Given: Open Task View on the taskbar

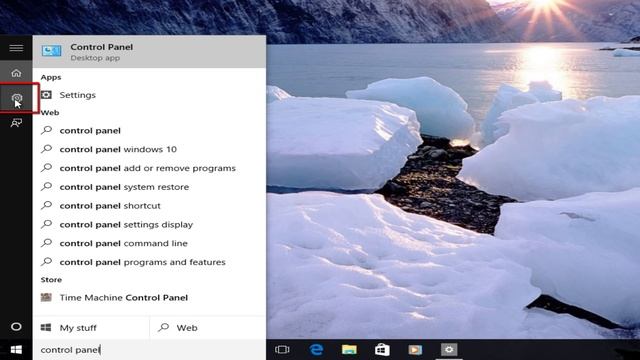Looking at the screenshot, I should click(282, 350).
